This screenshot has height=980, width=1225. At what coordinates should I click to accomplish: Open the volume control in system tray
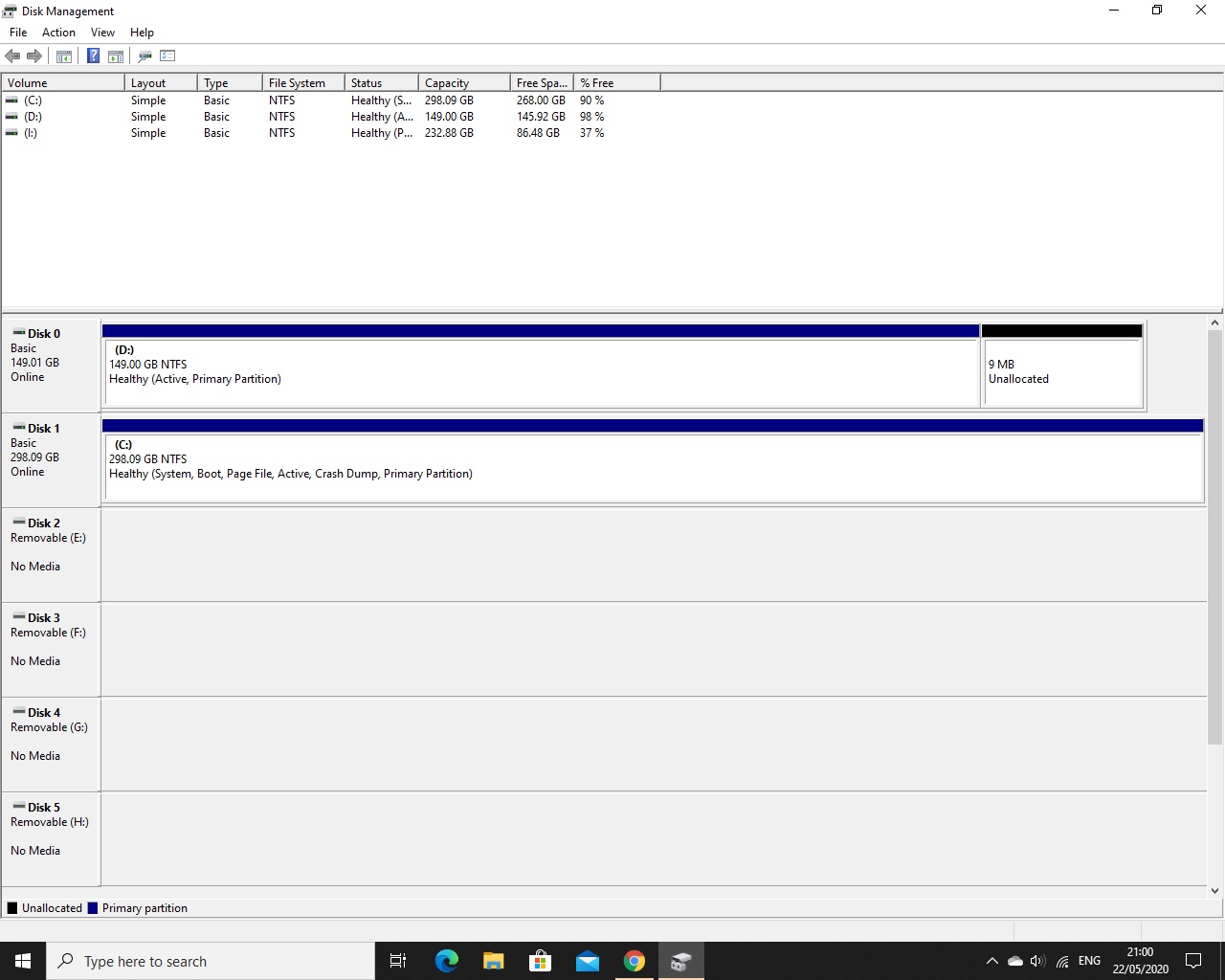[x=1037, y=961]
